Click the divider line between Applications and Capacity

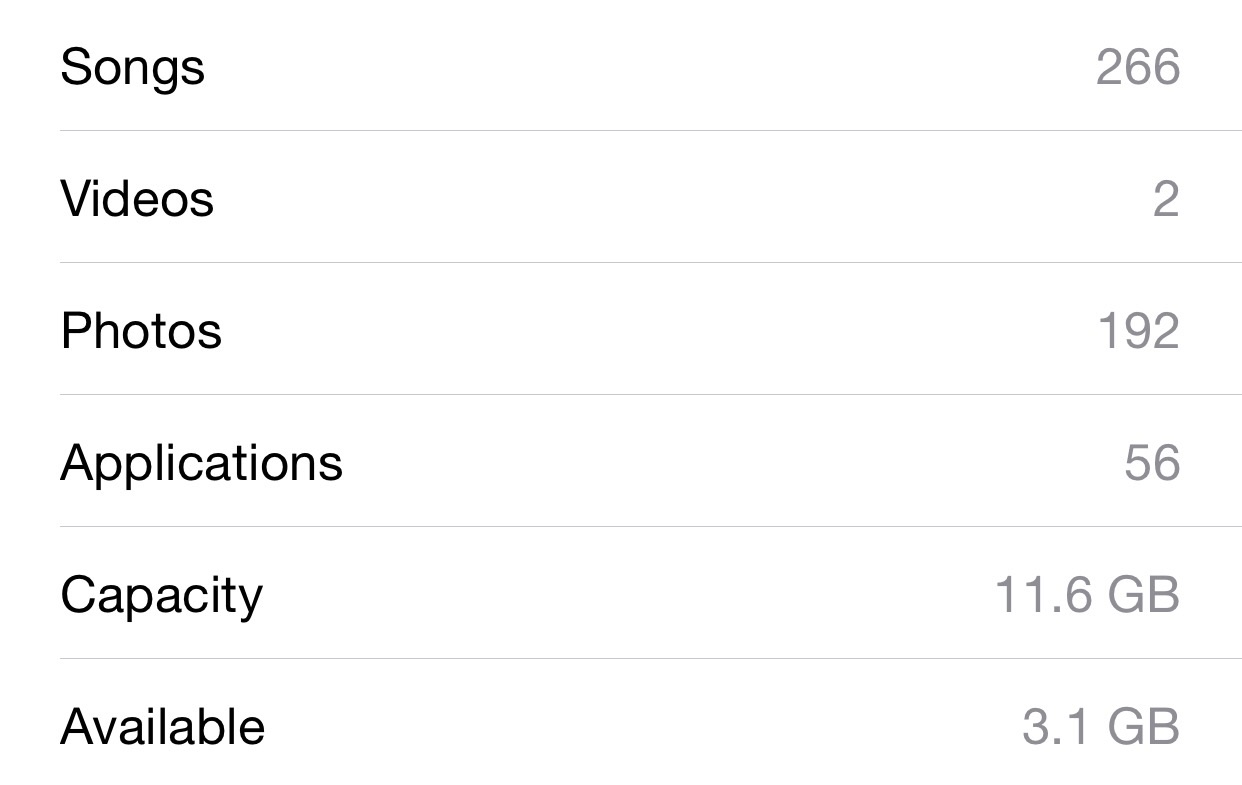click(651, 526)
